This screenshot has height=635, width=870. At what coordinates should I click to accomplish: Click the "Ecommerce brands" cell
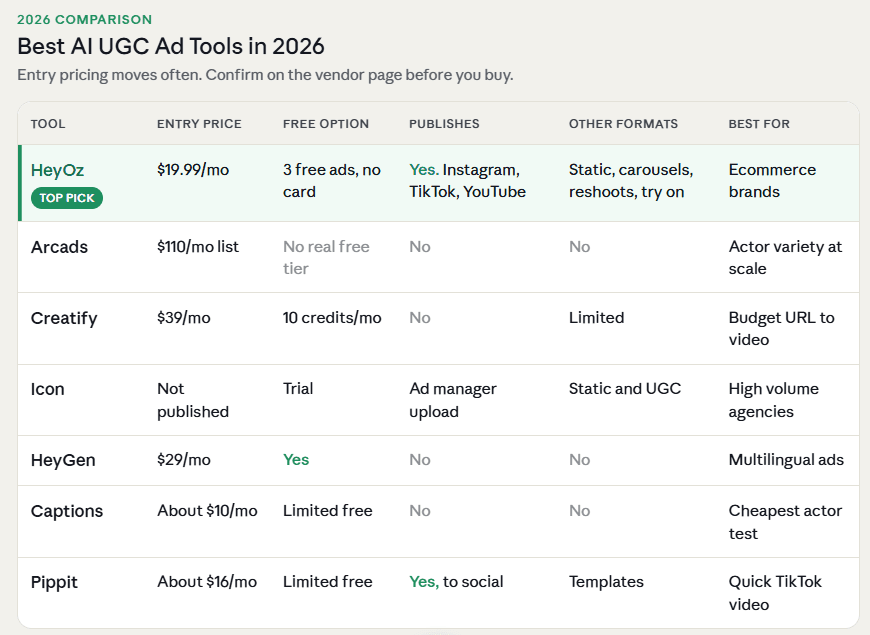pos(772,180)
